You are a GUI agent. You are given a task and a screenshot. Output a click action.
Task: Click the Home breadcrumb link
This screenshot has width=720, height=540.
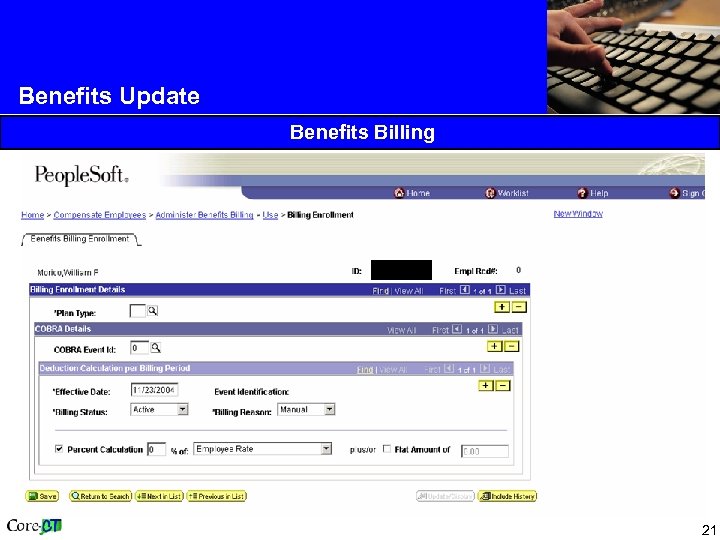[33, 215]
